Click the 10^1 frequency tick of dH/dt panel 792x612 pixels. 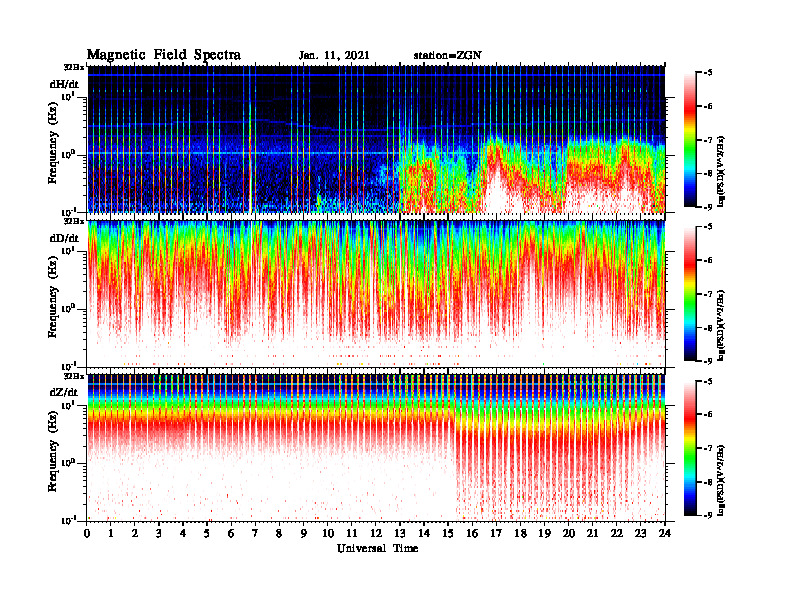[68, 96]
